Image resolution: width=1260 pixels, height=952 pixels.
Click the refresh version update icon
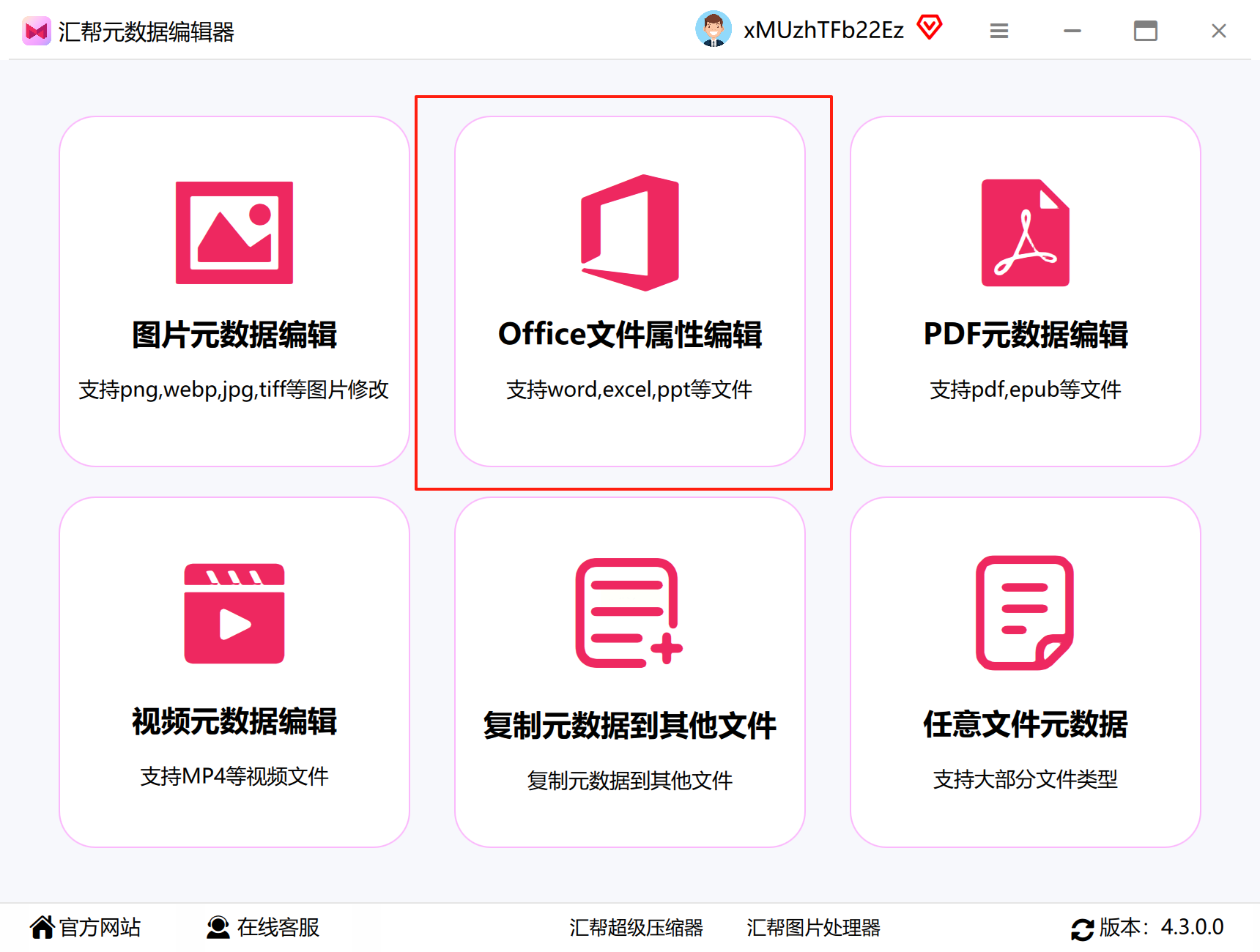(x=1083, y=929)
